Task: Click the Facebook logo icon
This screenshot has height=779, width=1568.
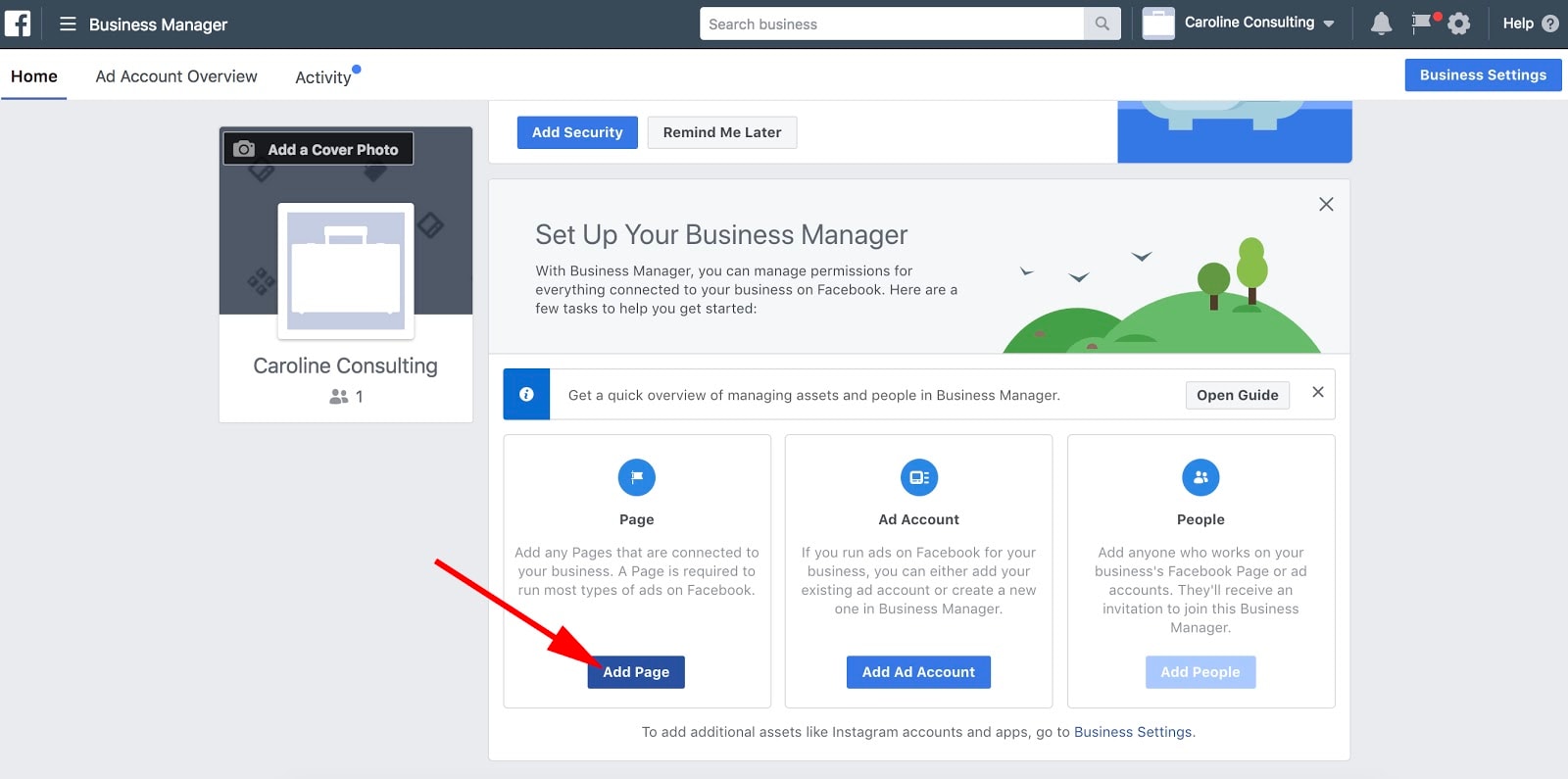Action: (18, 24)
